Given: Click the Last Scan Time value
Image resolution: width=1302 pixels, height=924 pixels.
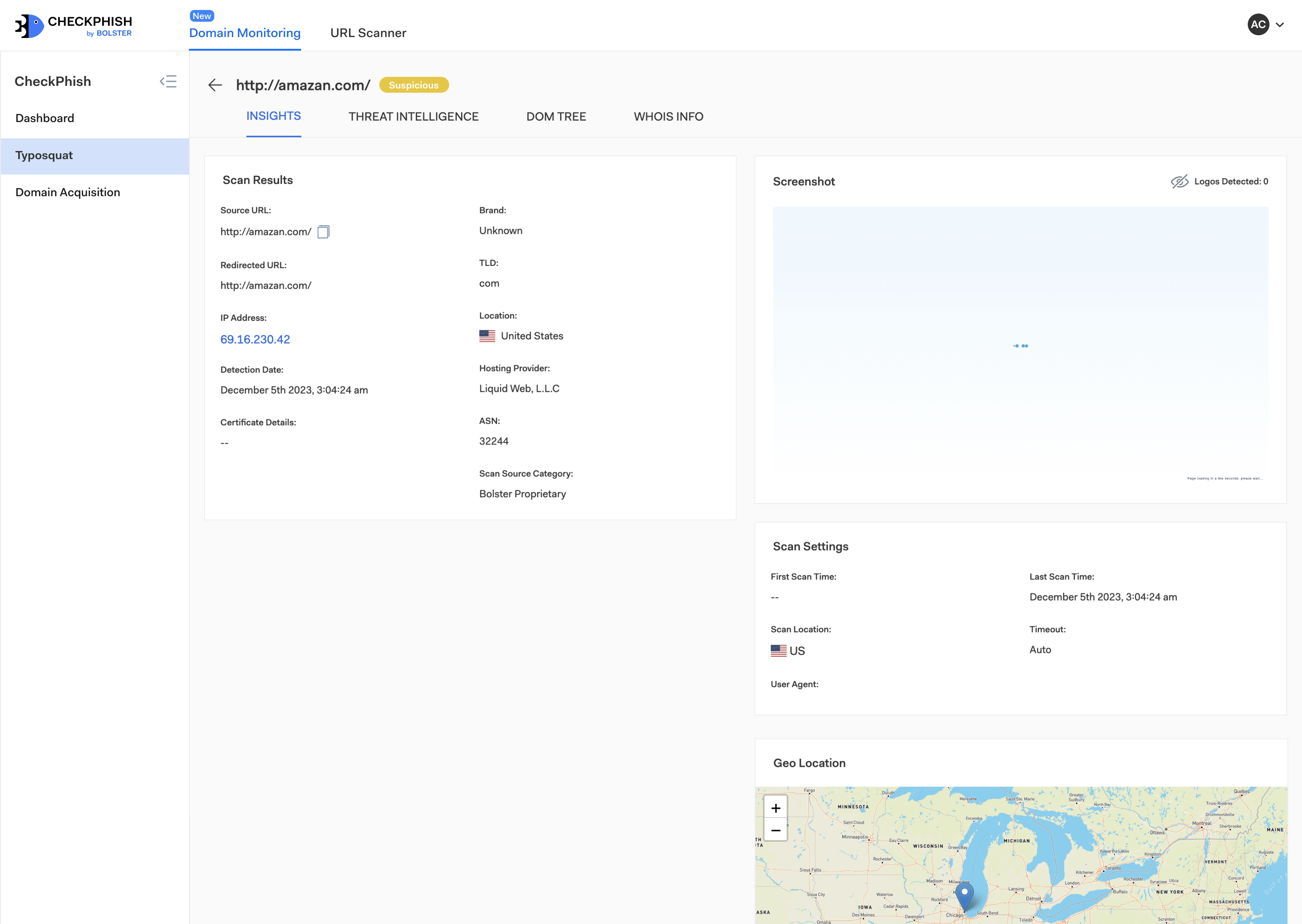Looking at the screenshot, I should 1103,598.
